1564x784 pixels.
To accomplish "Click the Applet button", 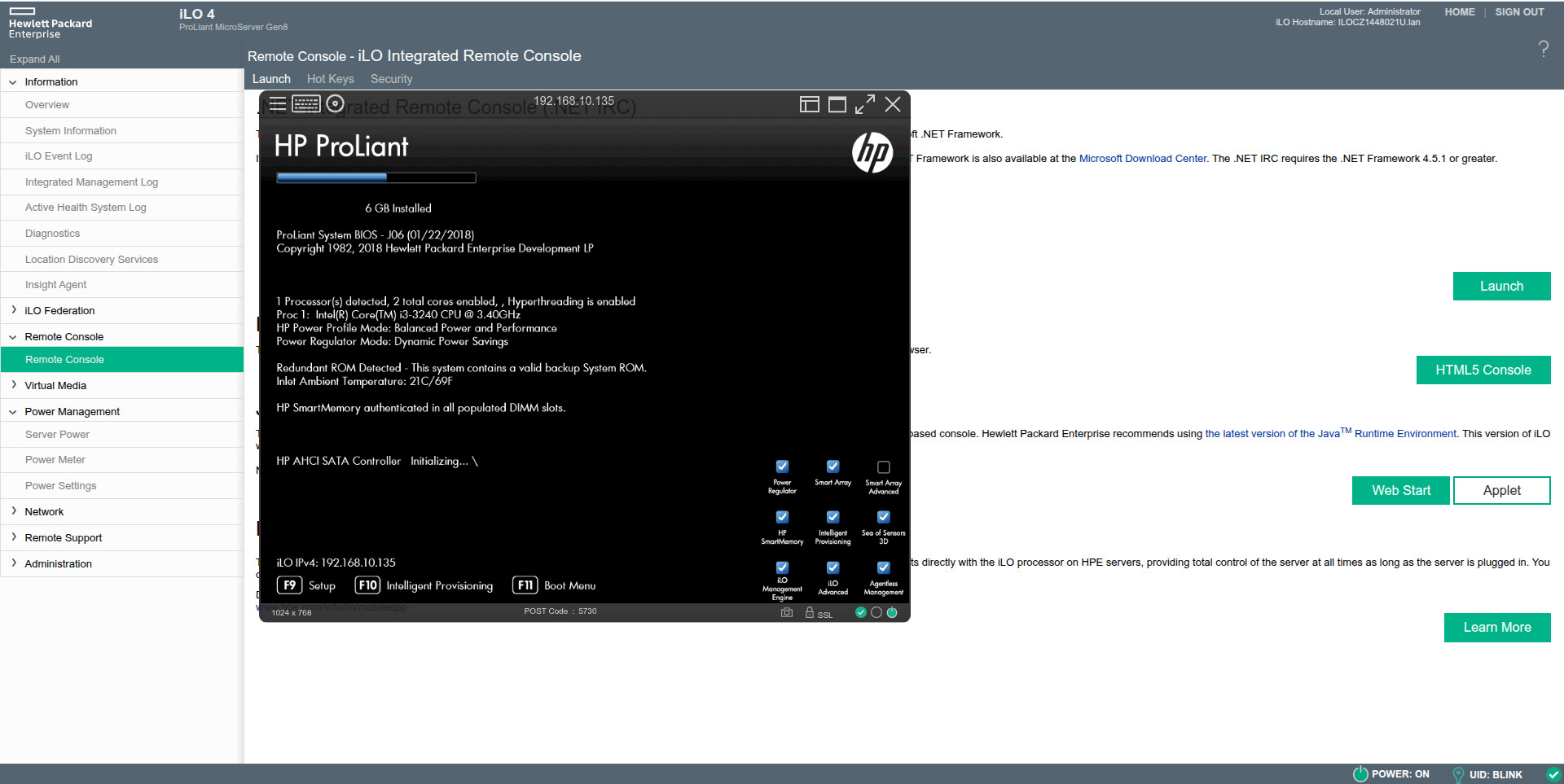I will click(x=1502, y=490).
